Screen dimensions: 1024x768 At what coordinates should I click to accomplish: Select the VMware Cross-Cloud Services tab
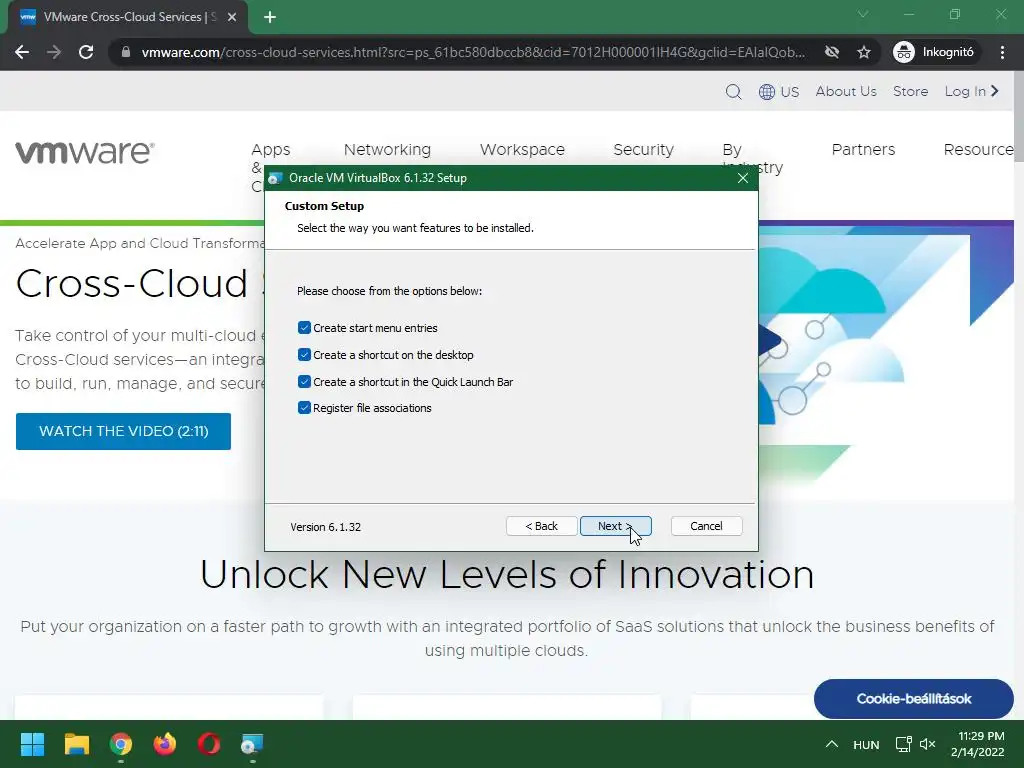tap(128, 17)
